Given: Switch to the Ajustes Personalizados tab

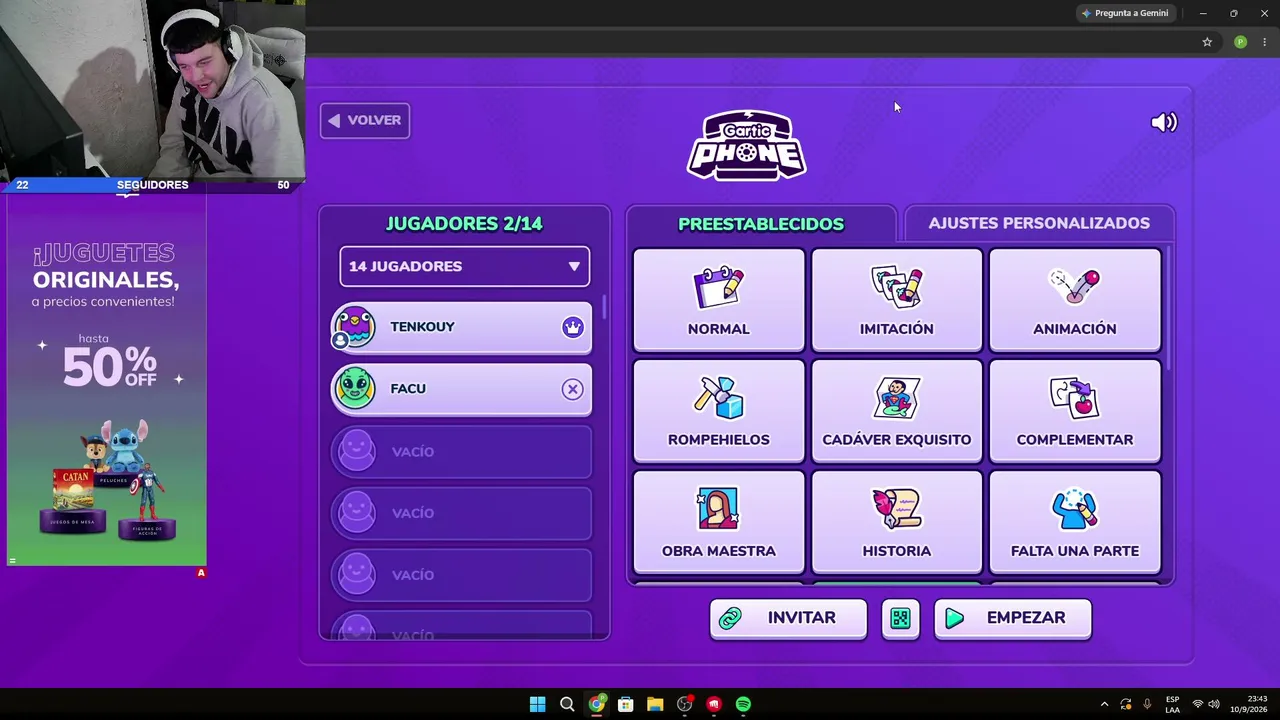Looking at the screenshot, I should [x=1039, y=223].
